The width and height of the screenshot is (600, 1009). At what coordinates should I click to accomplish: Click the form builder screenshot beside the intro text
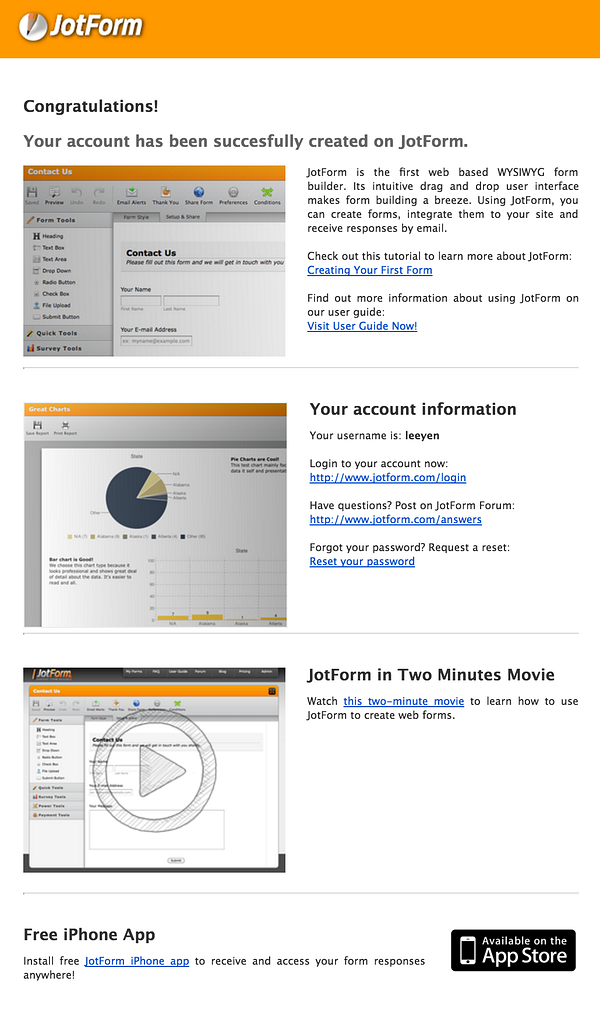(155, 261)
